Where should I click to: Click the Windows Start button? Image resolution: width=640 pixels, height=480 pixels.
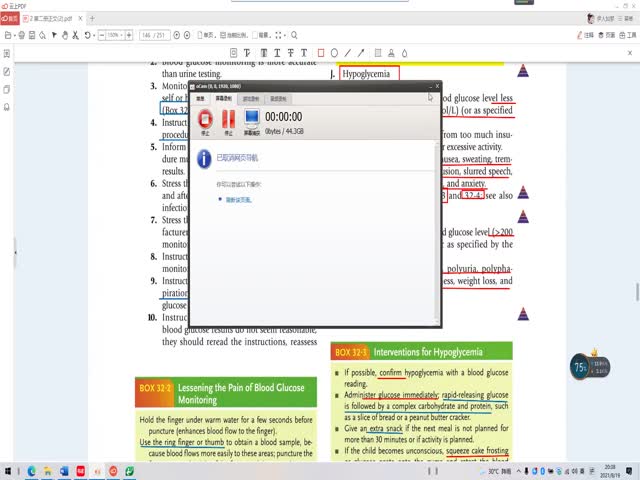pos(10,470)
